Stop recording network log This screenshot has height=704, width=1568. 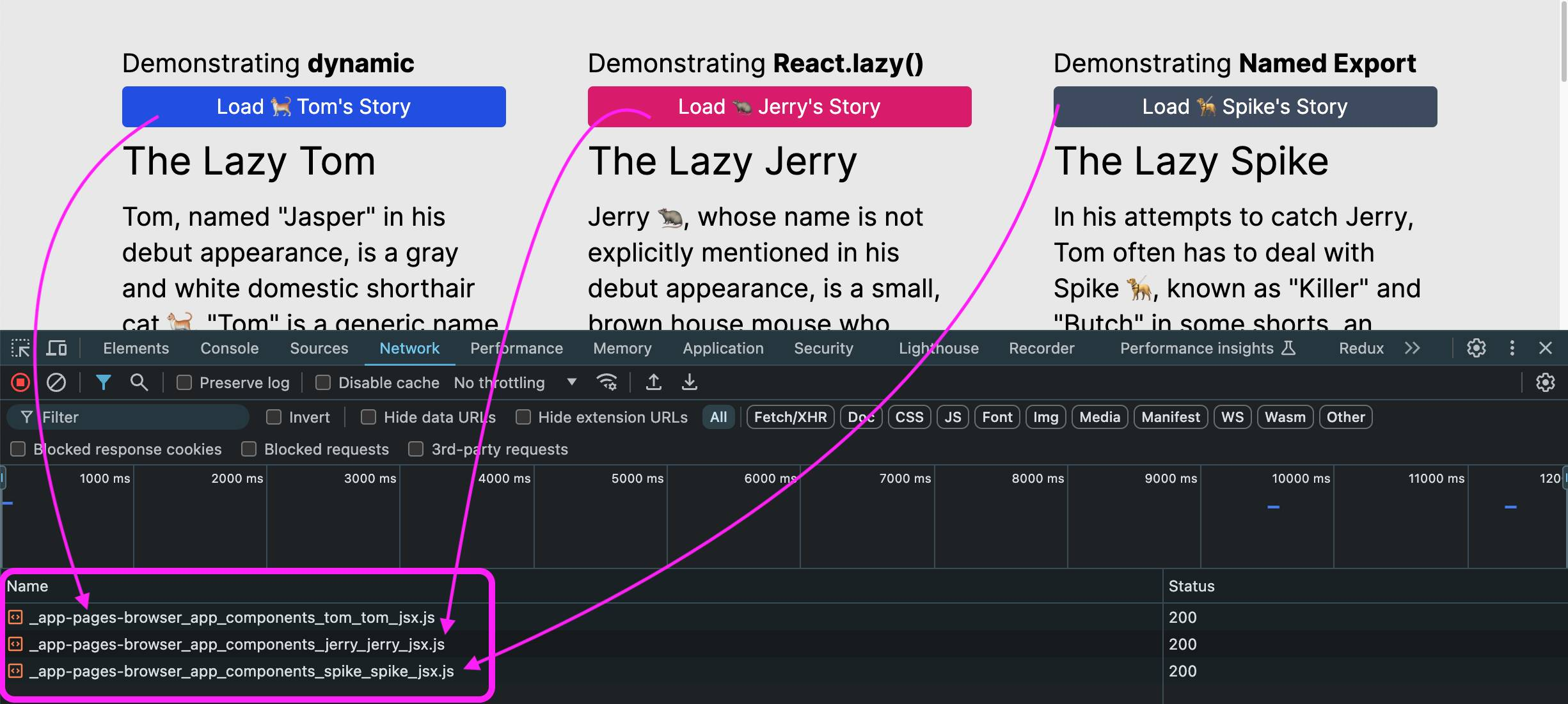click(20, 383)
